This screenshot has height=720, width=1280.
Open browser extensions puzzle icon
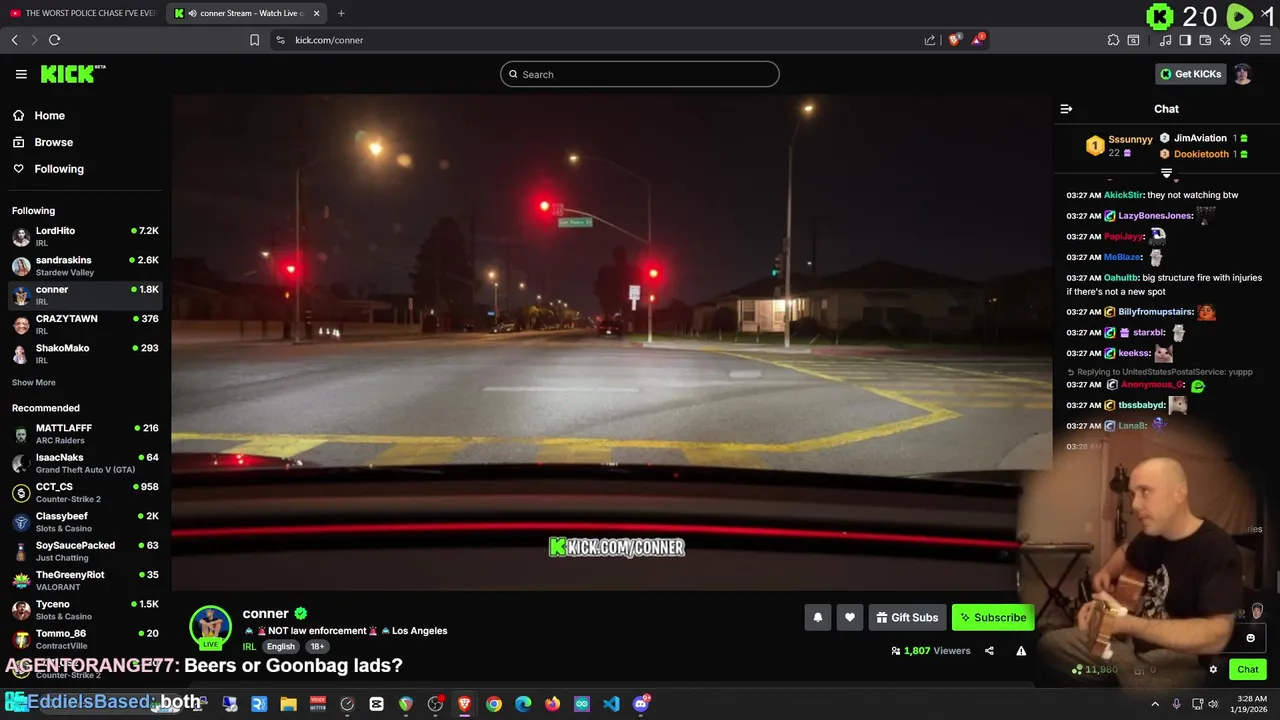[x=1113, y=40]
